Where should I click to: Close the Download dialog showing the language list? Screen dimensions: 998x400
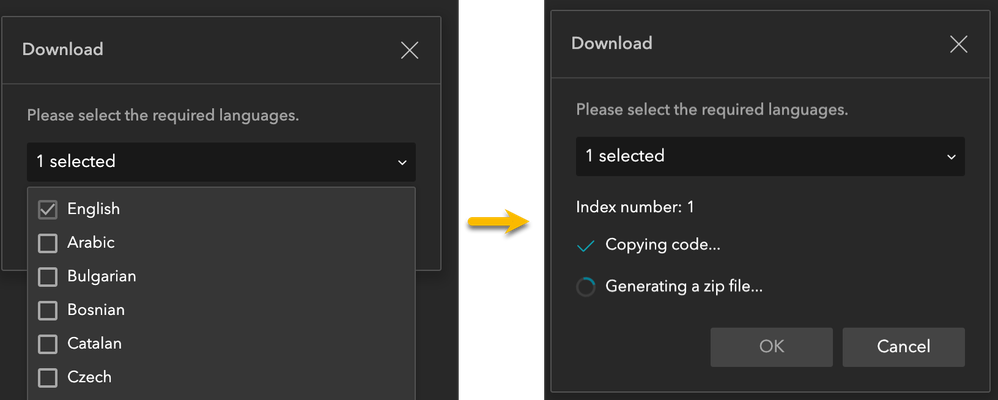tap(409, 50)
